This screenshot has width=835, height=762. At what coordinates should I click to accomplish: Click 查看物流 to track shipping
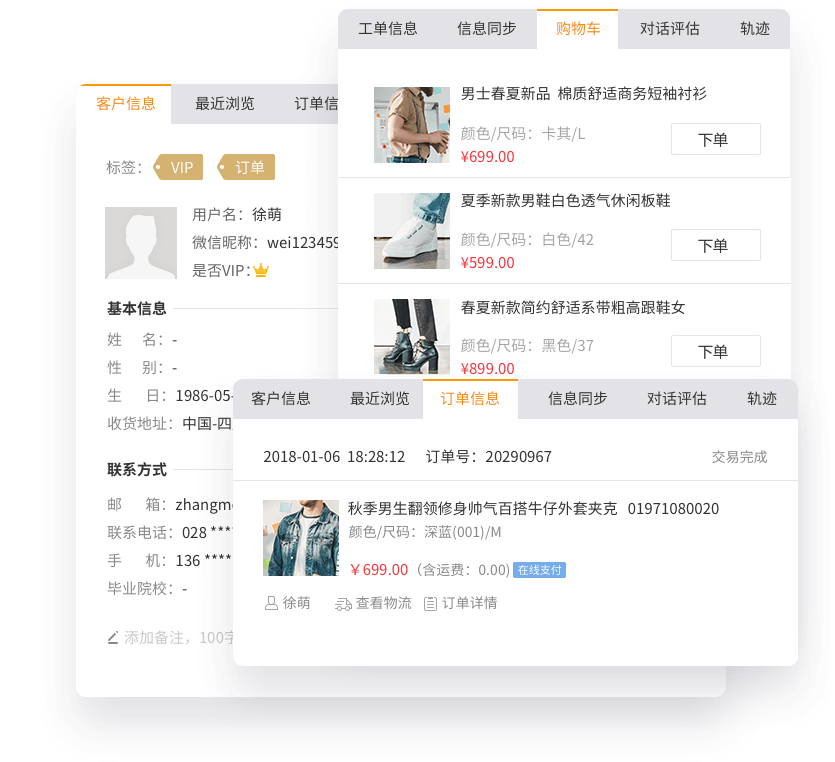381,603
